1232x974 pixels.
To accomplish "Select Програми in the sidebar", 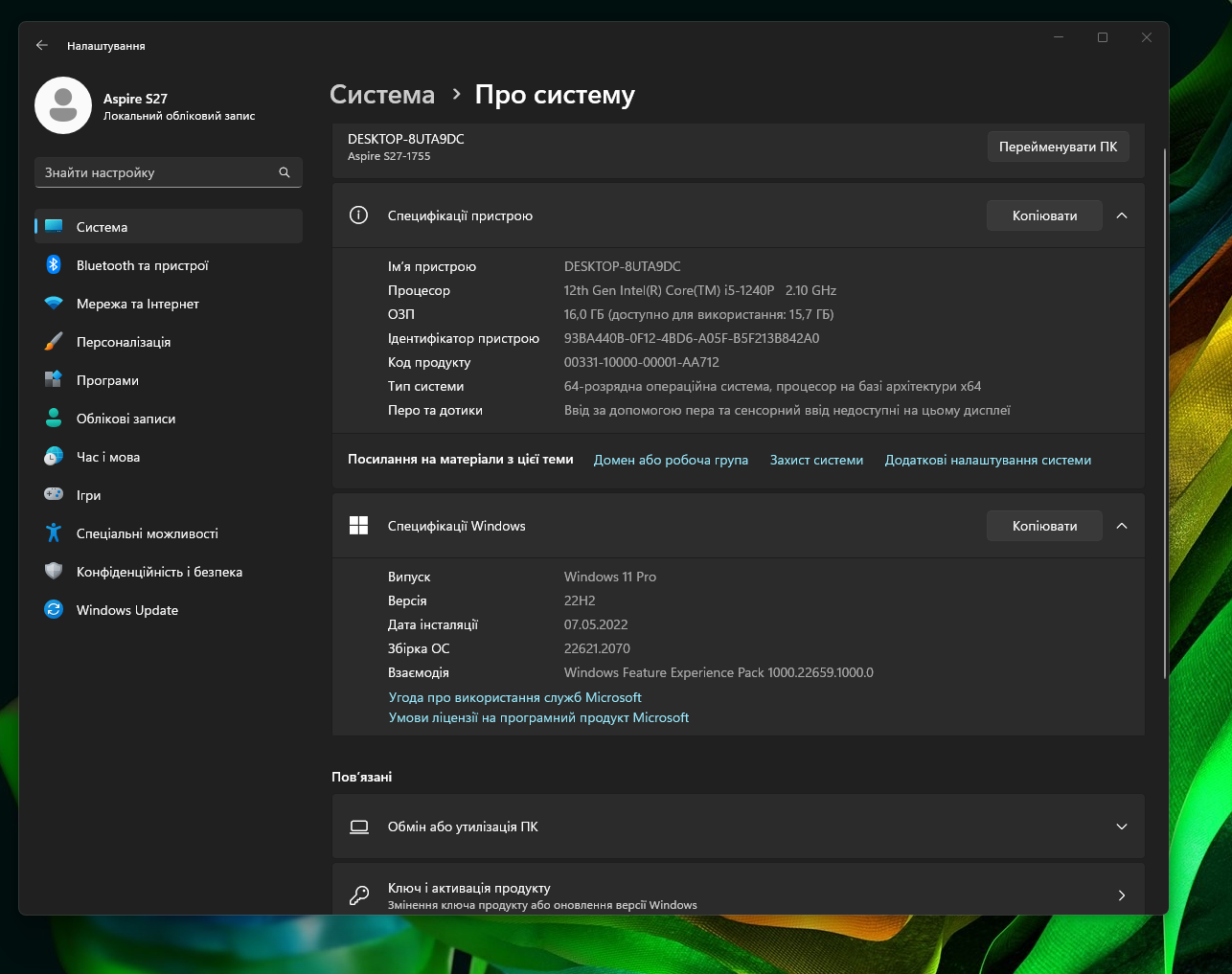I will click(169, 380).
